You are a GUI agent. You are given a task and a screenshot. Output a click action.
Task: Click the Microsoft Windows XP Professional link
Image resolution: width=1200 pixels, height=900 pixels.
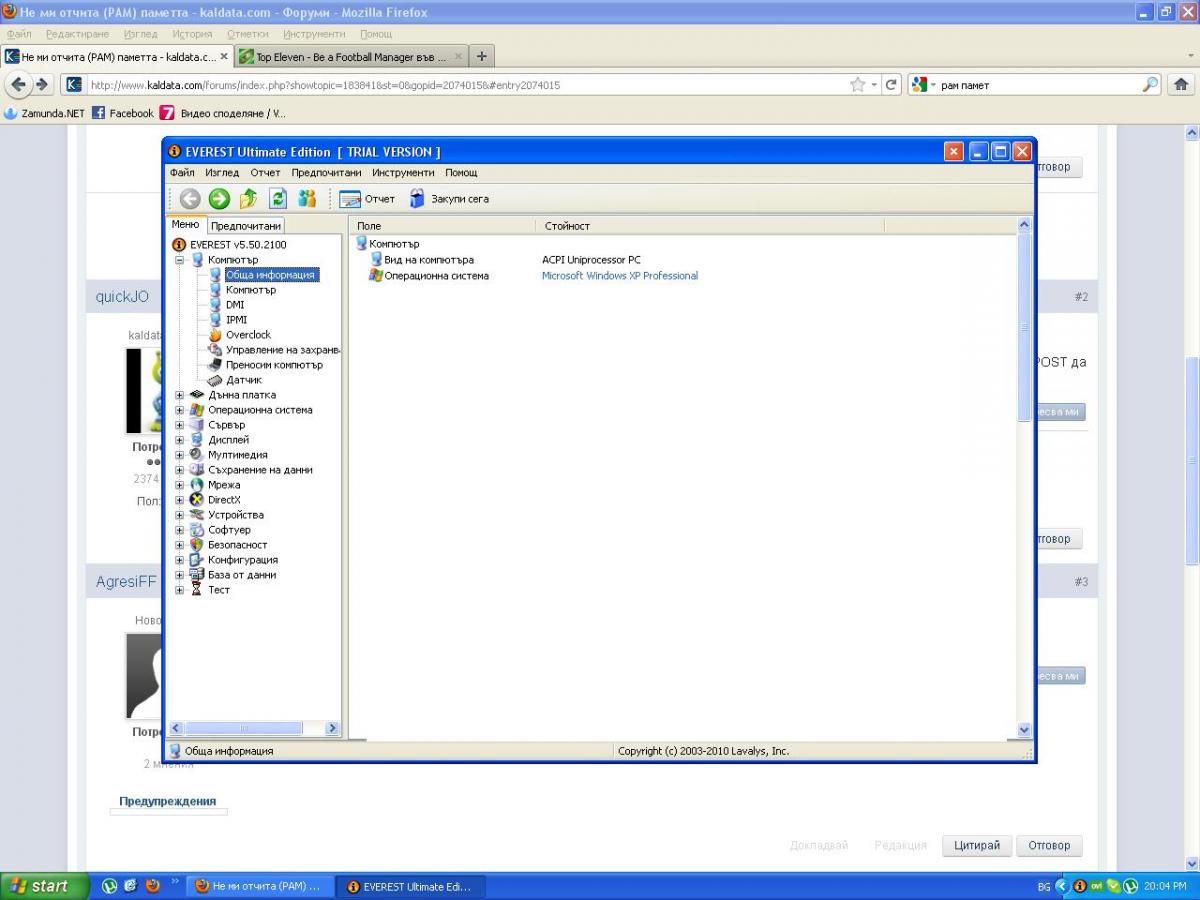(x=620, y=276)
